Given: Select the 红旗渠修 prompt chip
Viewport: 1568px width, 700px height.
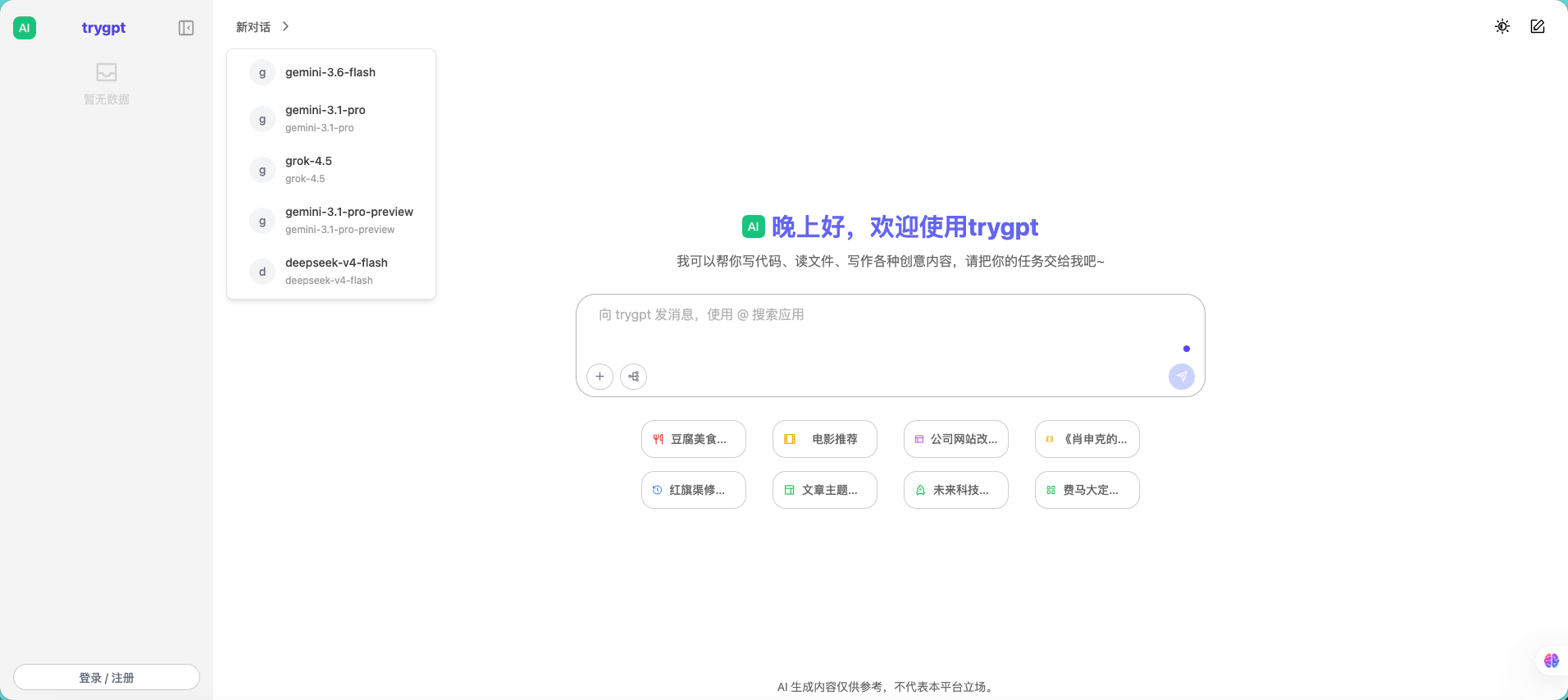Looking at the screenshot, I should pyautogui.click(x=694, y=490).
